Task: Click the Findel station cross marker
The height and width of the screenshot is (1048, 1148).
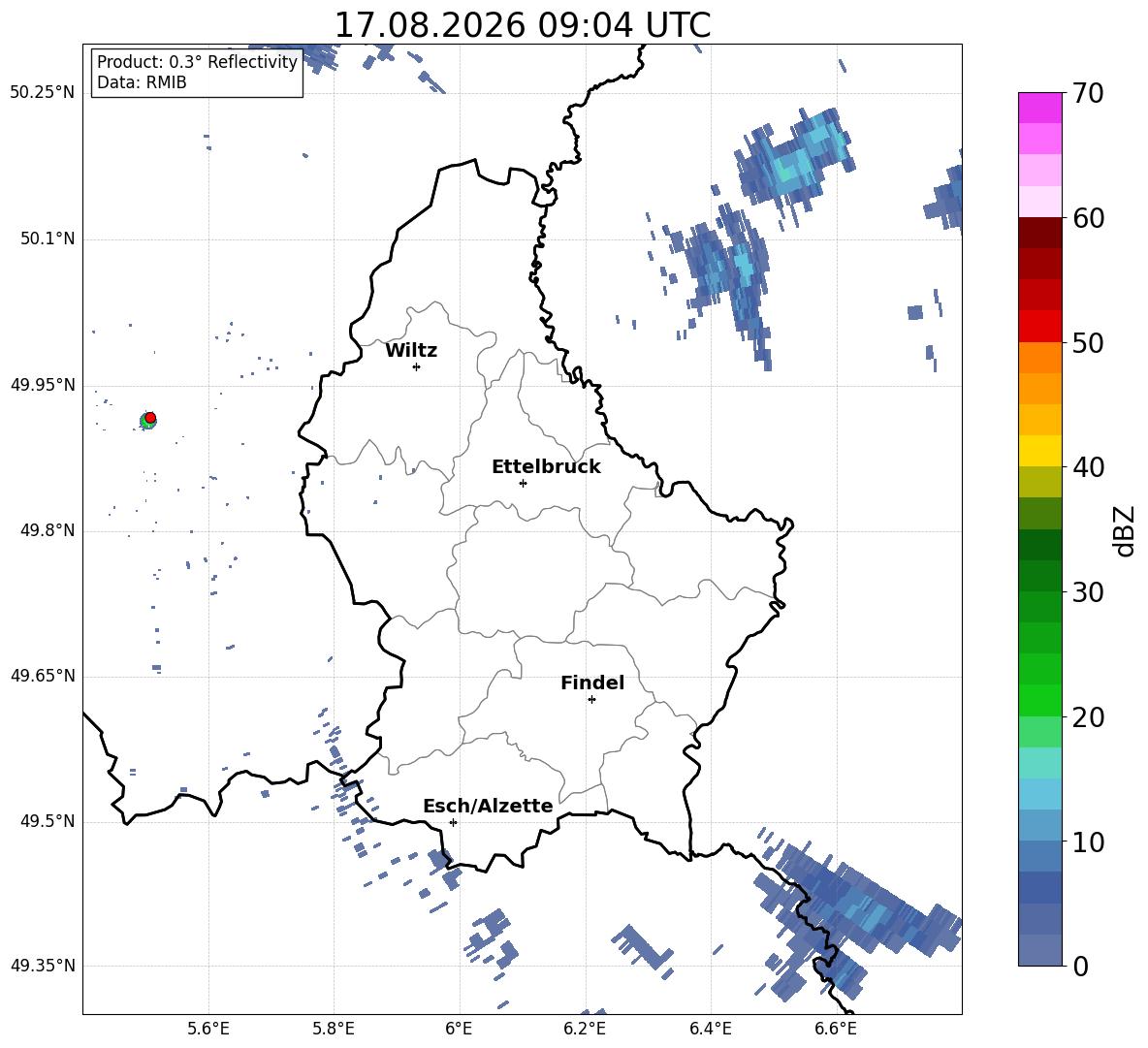Action: pyautogui.click(x=591, y=700)
